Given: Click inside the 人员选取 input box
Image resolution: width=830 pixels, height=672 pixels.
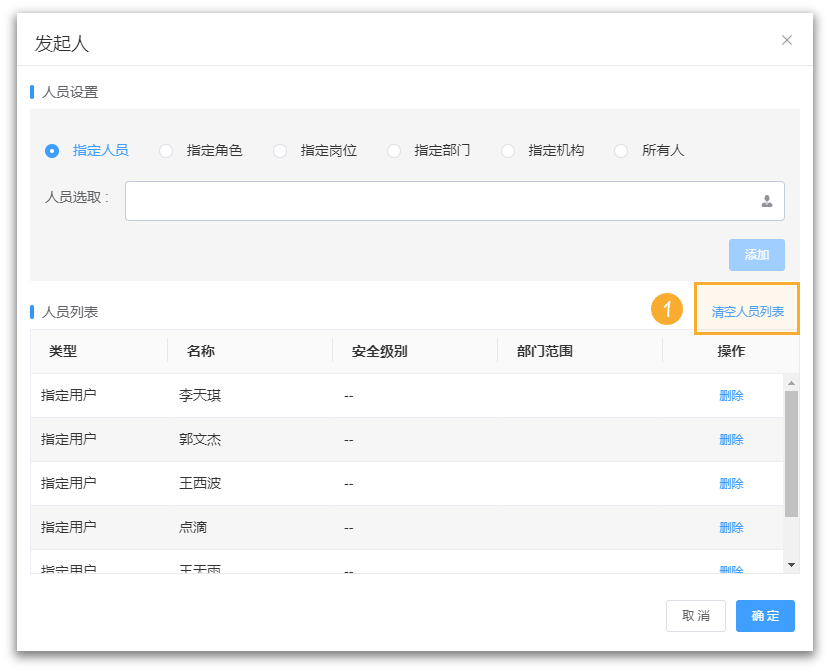Looking at the screenshot, I should click(400, 201).
